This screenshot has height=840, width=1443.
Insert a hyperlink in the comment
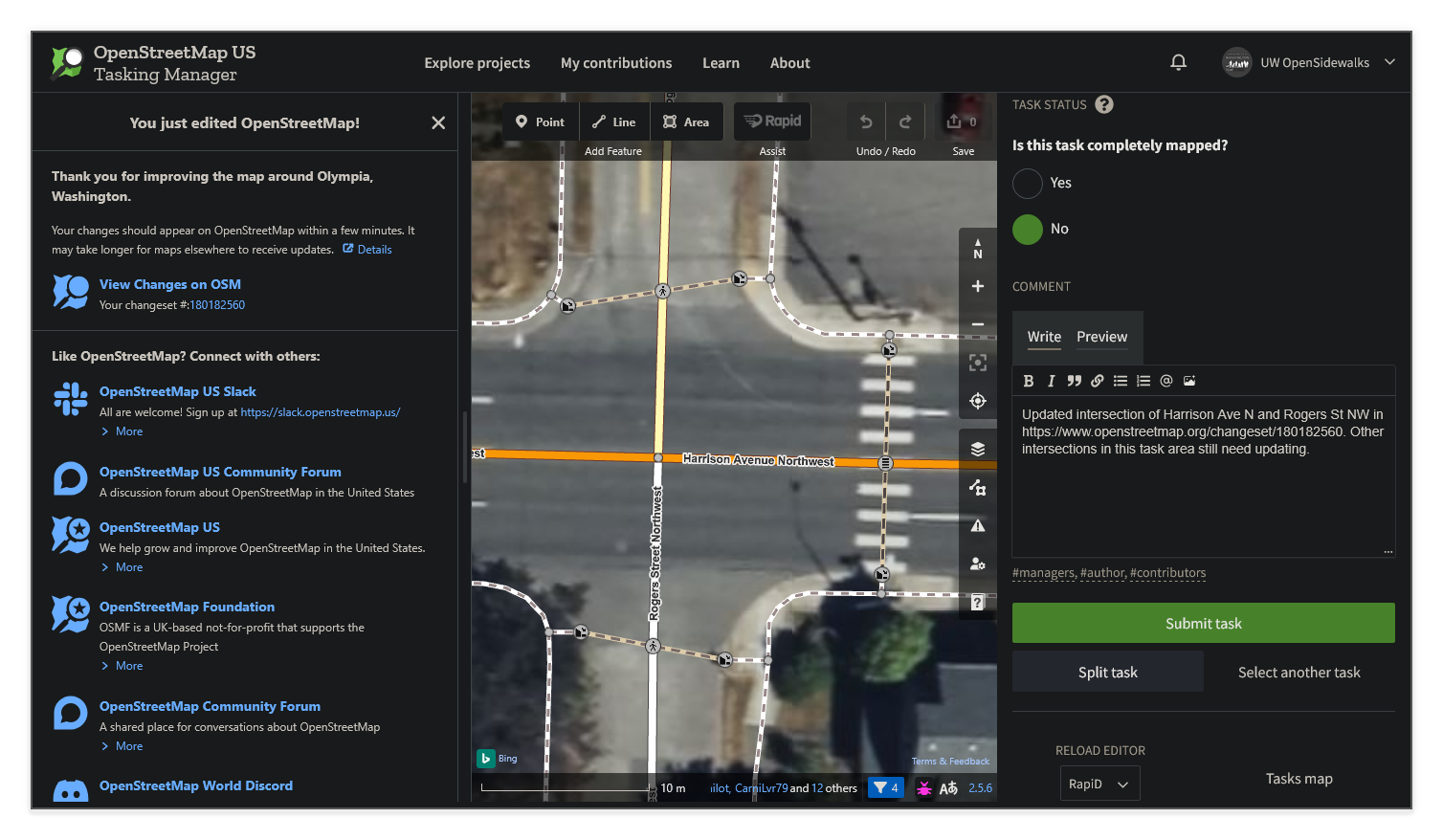coord(1097,380)
